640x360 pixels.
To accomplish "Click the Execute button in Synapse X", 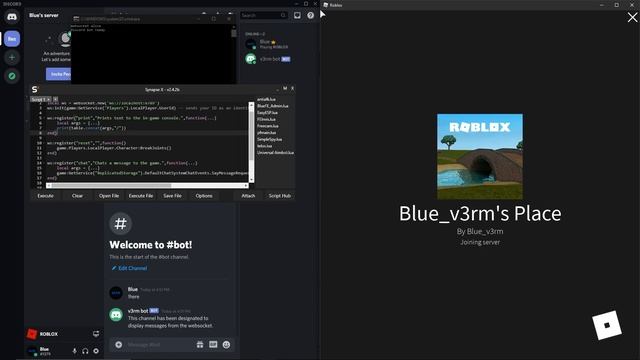I will click(45, 196).
